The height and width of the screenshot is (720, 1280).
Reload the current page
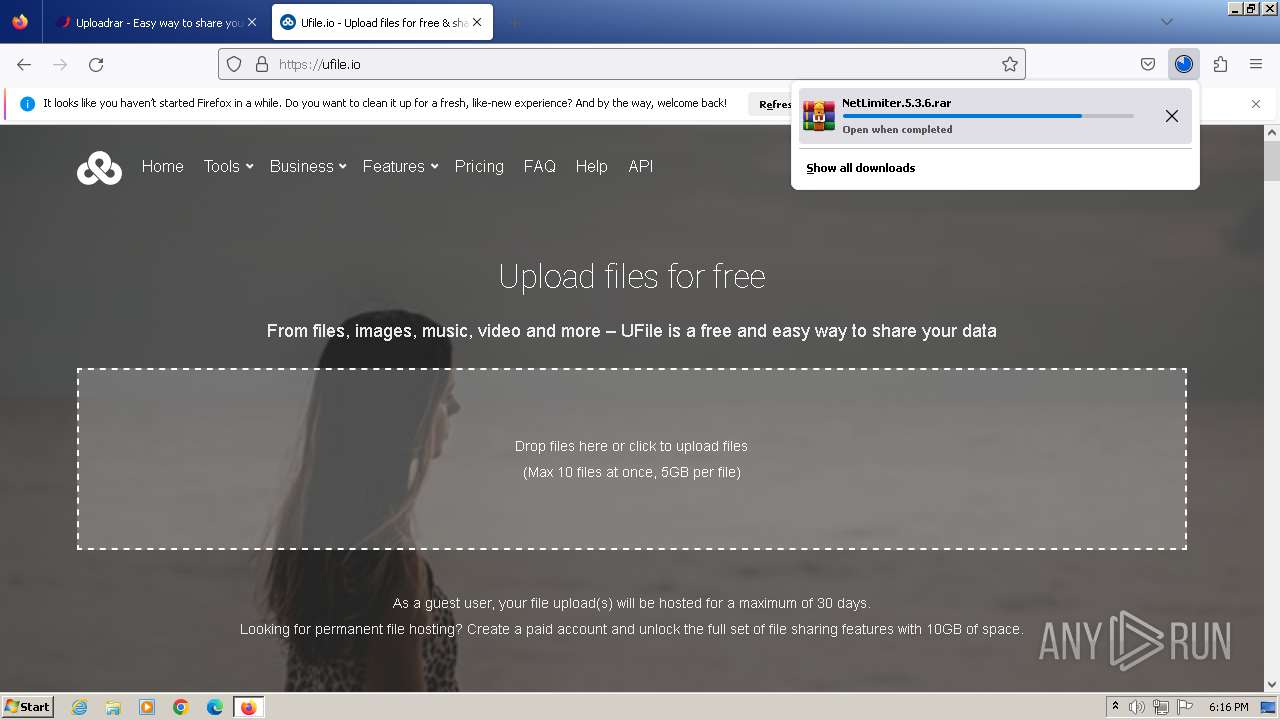coord(96,64)
